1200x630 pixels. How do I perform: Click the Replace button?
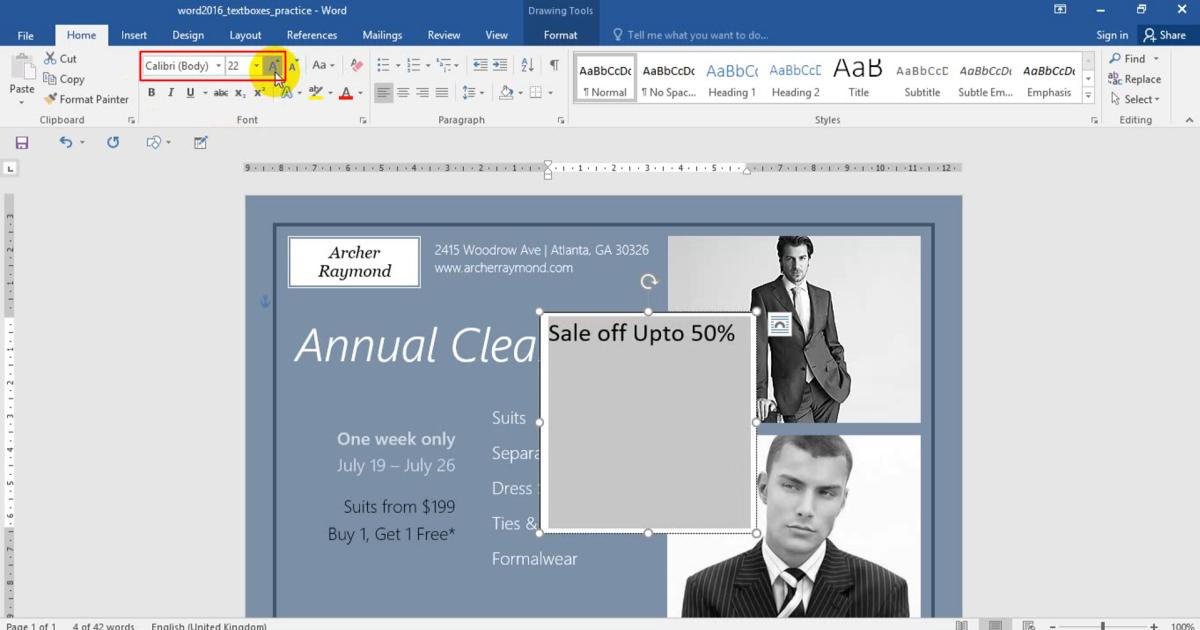coord(1134,79)
